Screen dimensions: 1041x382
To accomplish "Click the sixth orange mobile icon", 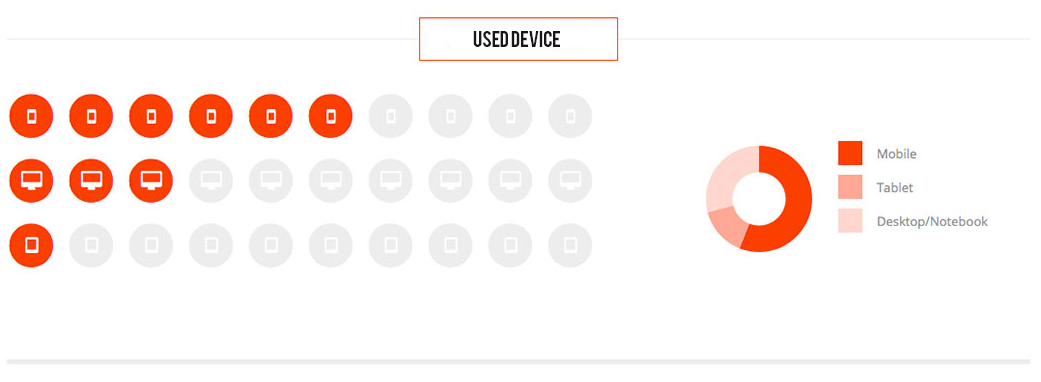I will click(331, 116).
